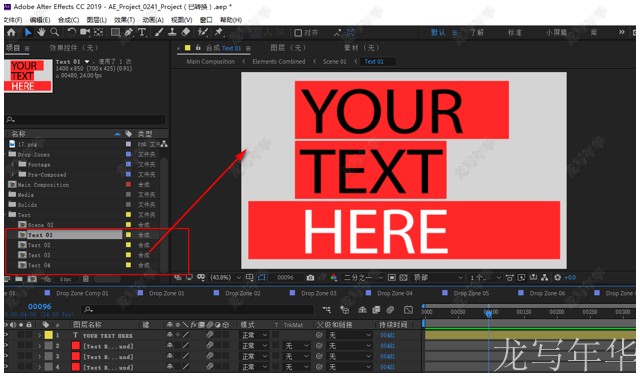Viewport: 640px width, 377px height.
Task: Take a snapshot with camera icon
Action: tap(310, 278)
